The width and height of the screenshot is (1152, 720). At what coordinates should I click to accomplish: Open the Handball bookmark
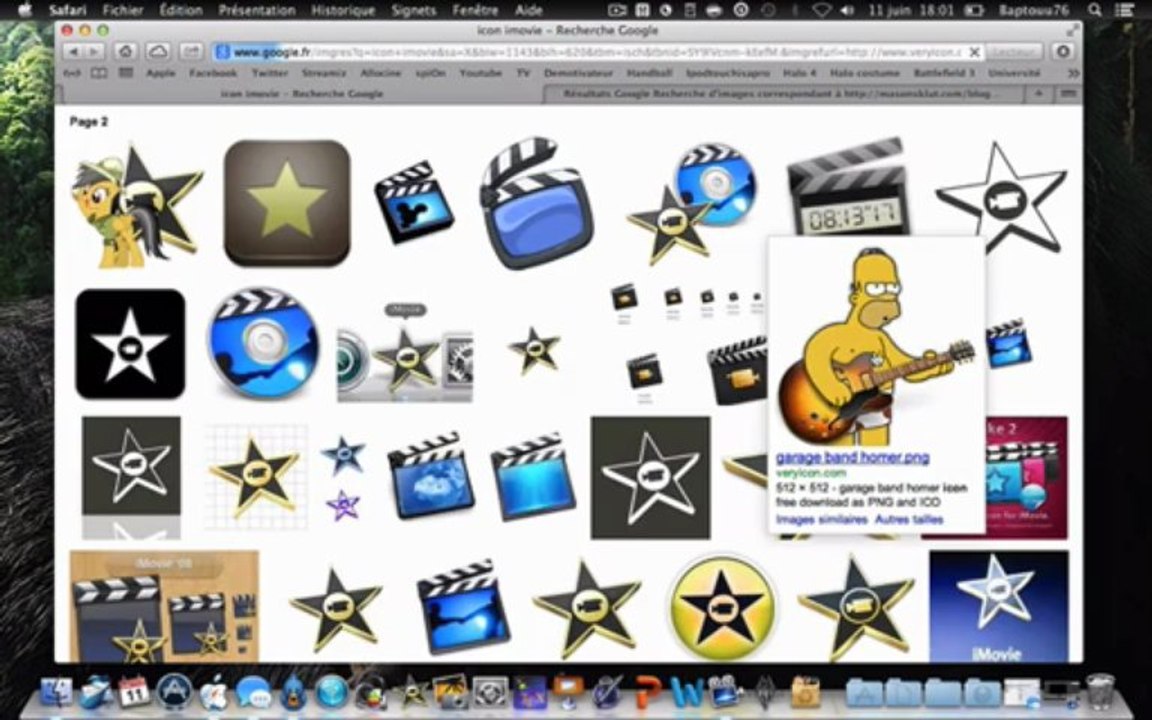[x=649, y=73]
